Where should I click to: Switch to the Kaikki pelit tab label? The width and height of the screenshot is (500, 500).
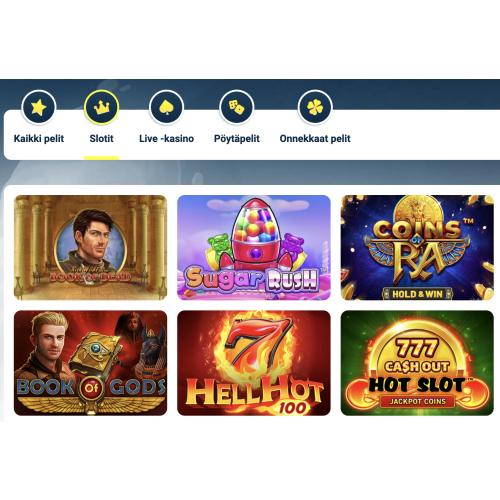[x=39, y=139]
